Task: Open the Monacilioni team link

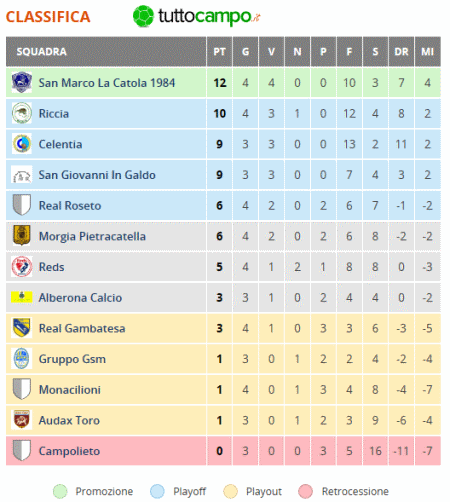Action: pos(70,390)
